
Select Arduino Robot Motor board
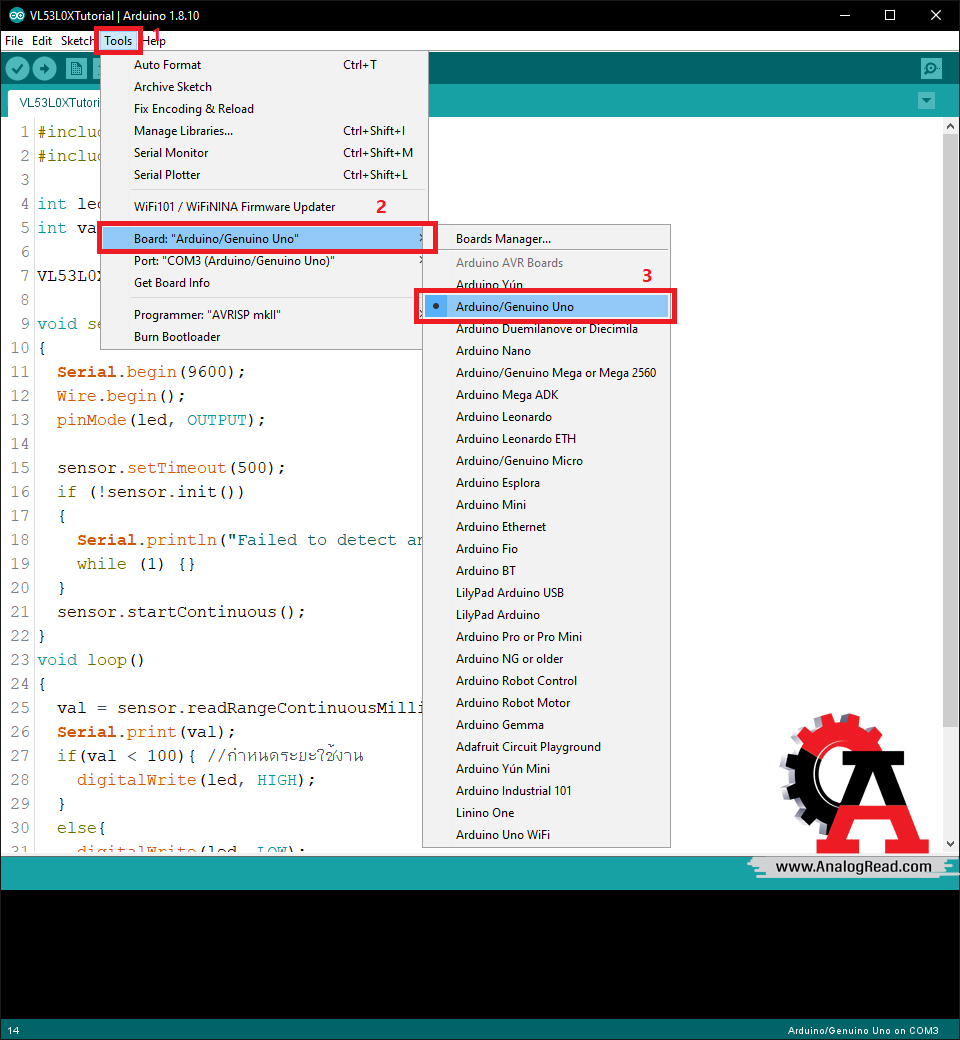546,702
